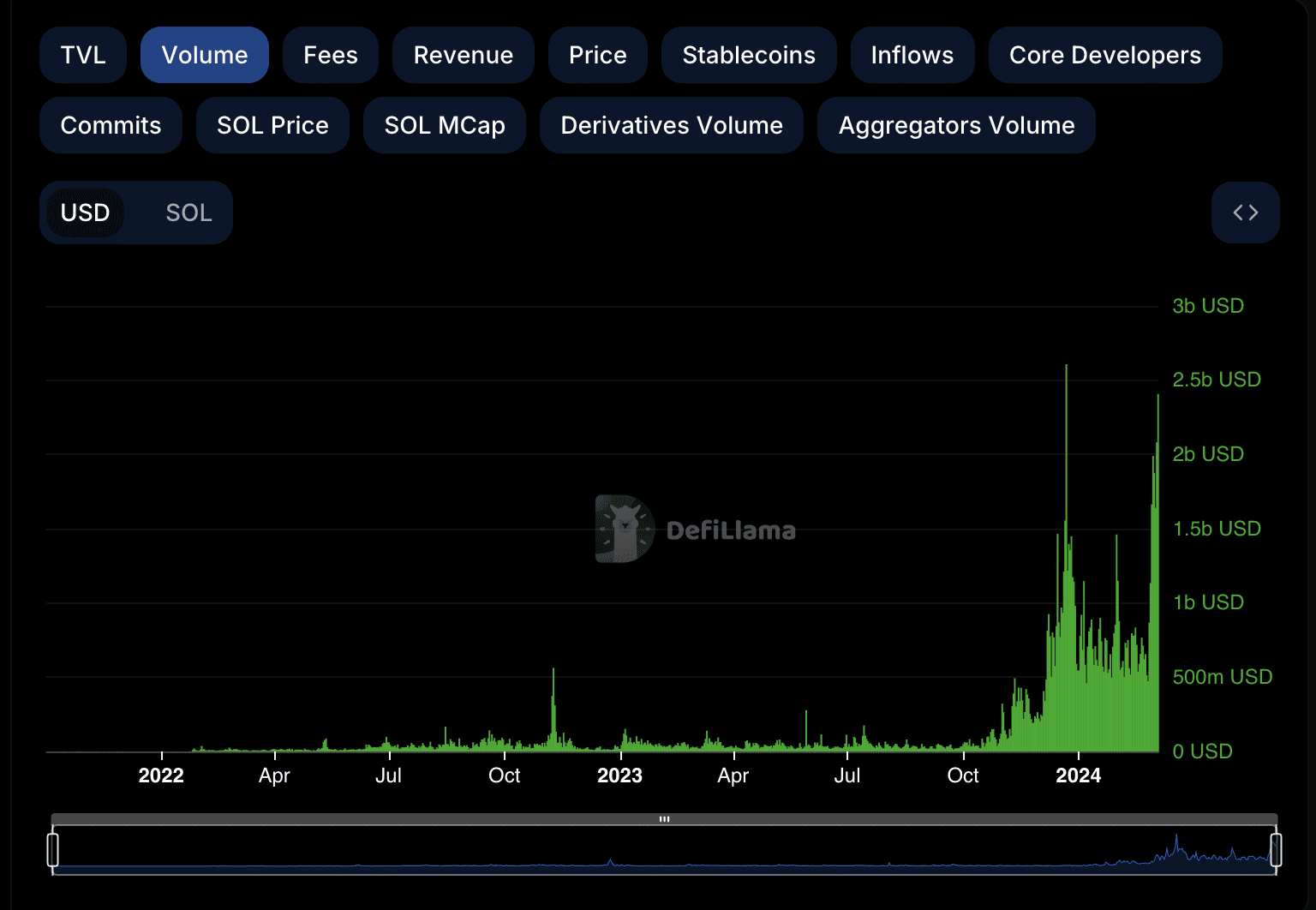Open Derivatives Volume data
This screenshot has height=910, width=1316.
point(671,125)
